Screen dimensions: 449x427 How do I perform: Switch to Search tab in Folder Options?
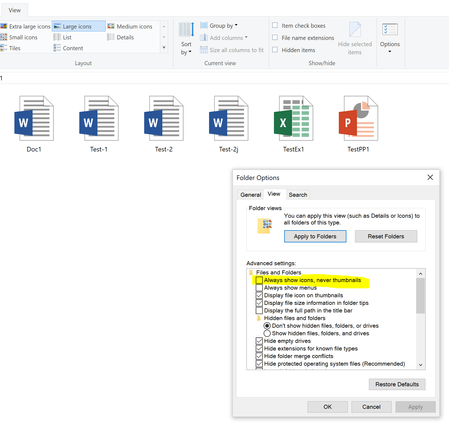coord(298,195)
